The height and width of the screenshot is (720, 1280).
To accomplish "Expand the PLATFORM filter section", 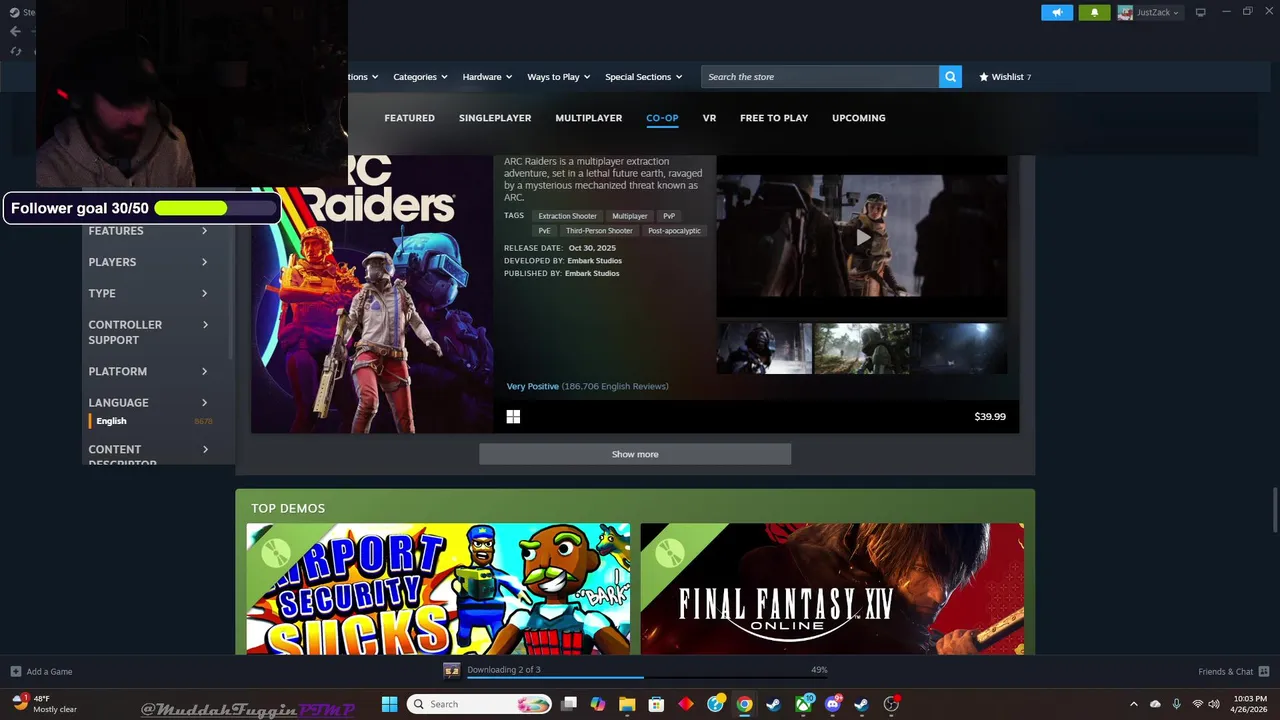I will pyautogui.click(x=148, y=371).
